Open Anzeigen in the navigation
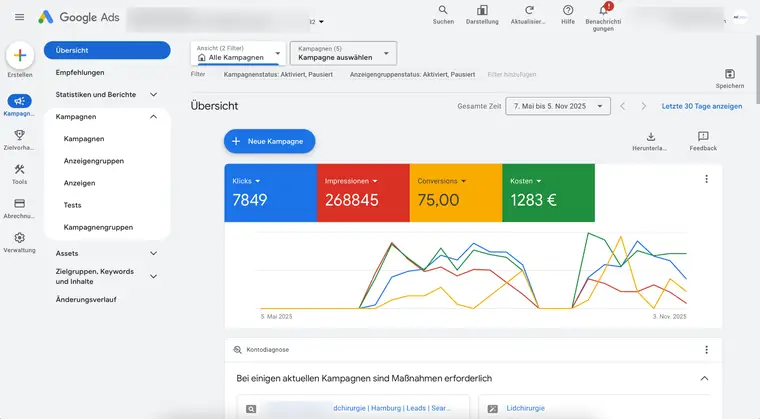The width and height of the screenshot is (760, 419). point(79,183)
